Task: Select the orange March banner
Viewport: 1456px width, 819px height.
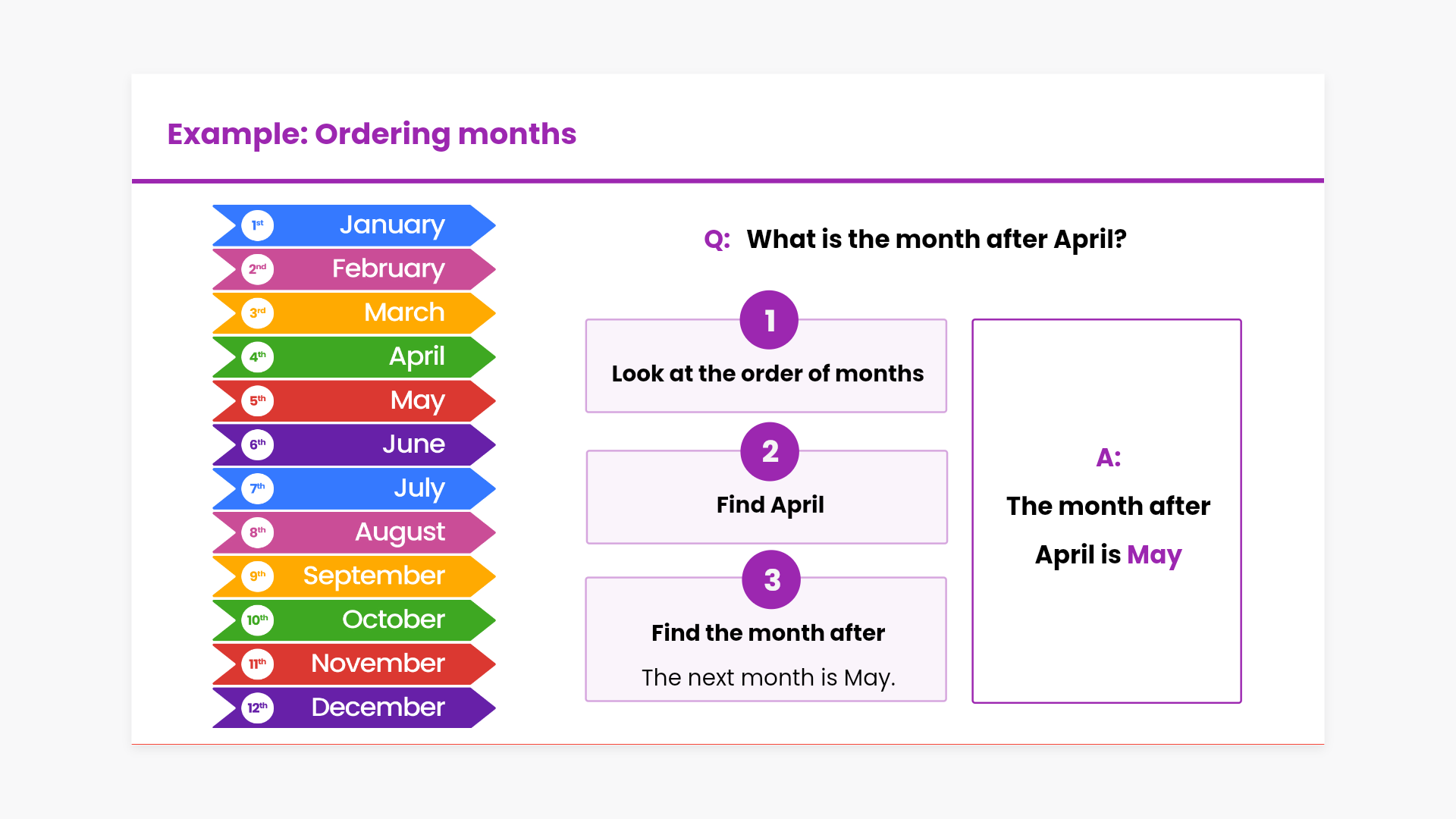Action: pyautogui.click(x=355, y=312)
